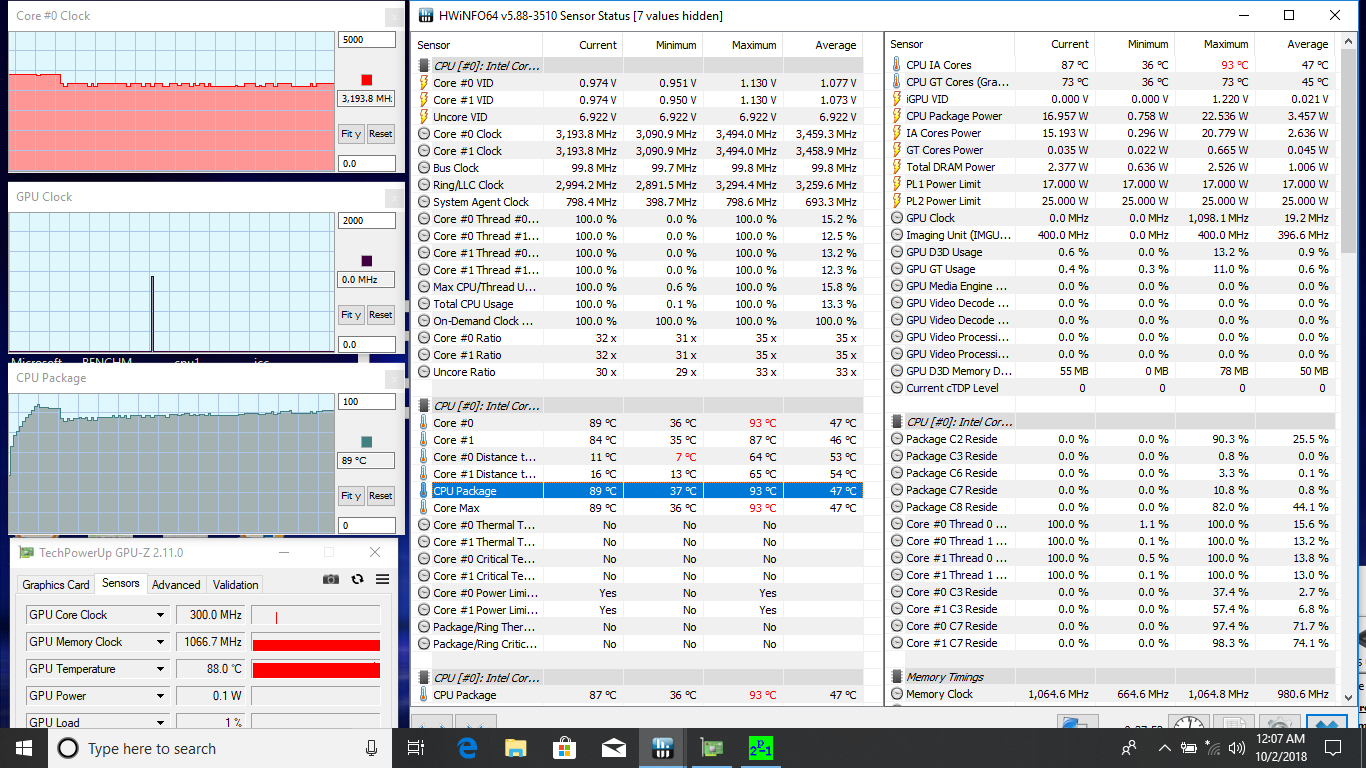Click Fit y in CPU Package graph window

click(x=351, y=496)
